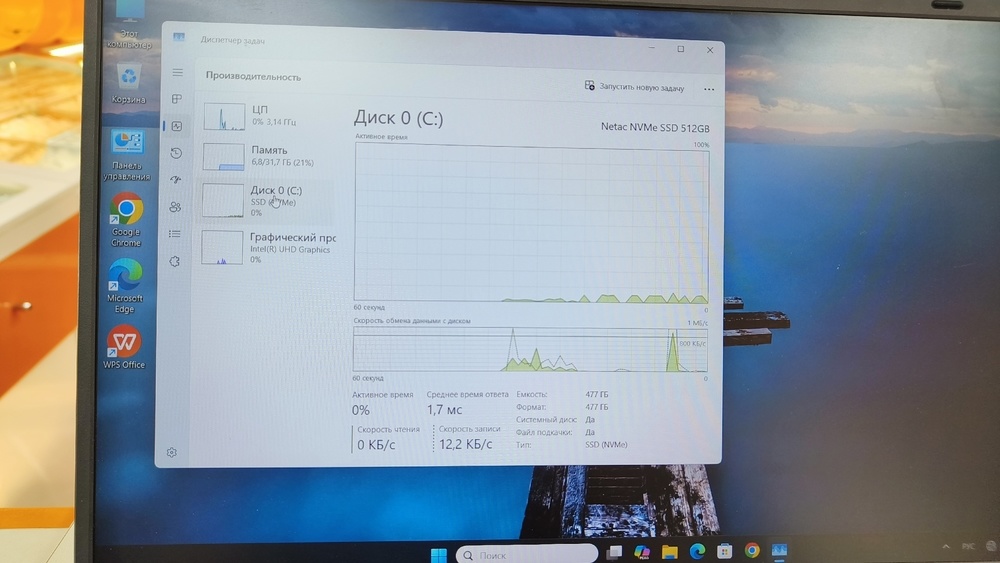1000x563 pixels.
Task: Select the Память performance item
Action: (x=268, y=156)
